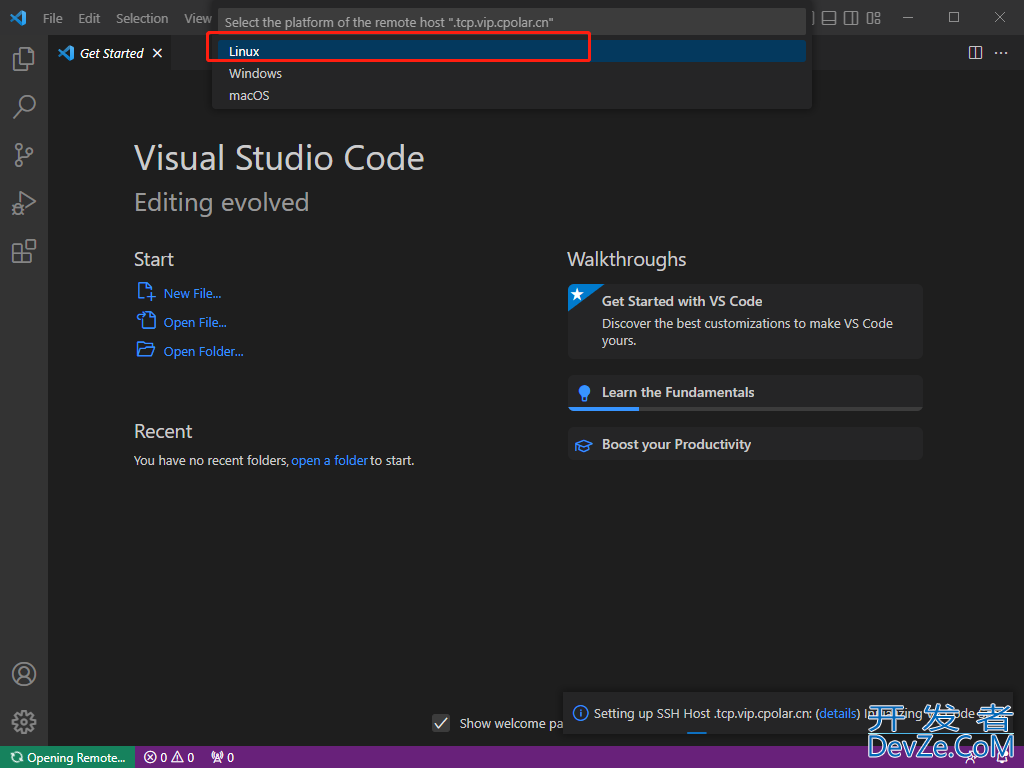Close the Get Started tab
1024x768 pixels.
tap(157, 53)
